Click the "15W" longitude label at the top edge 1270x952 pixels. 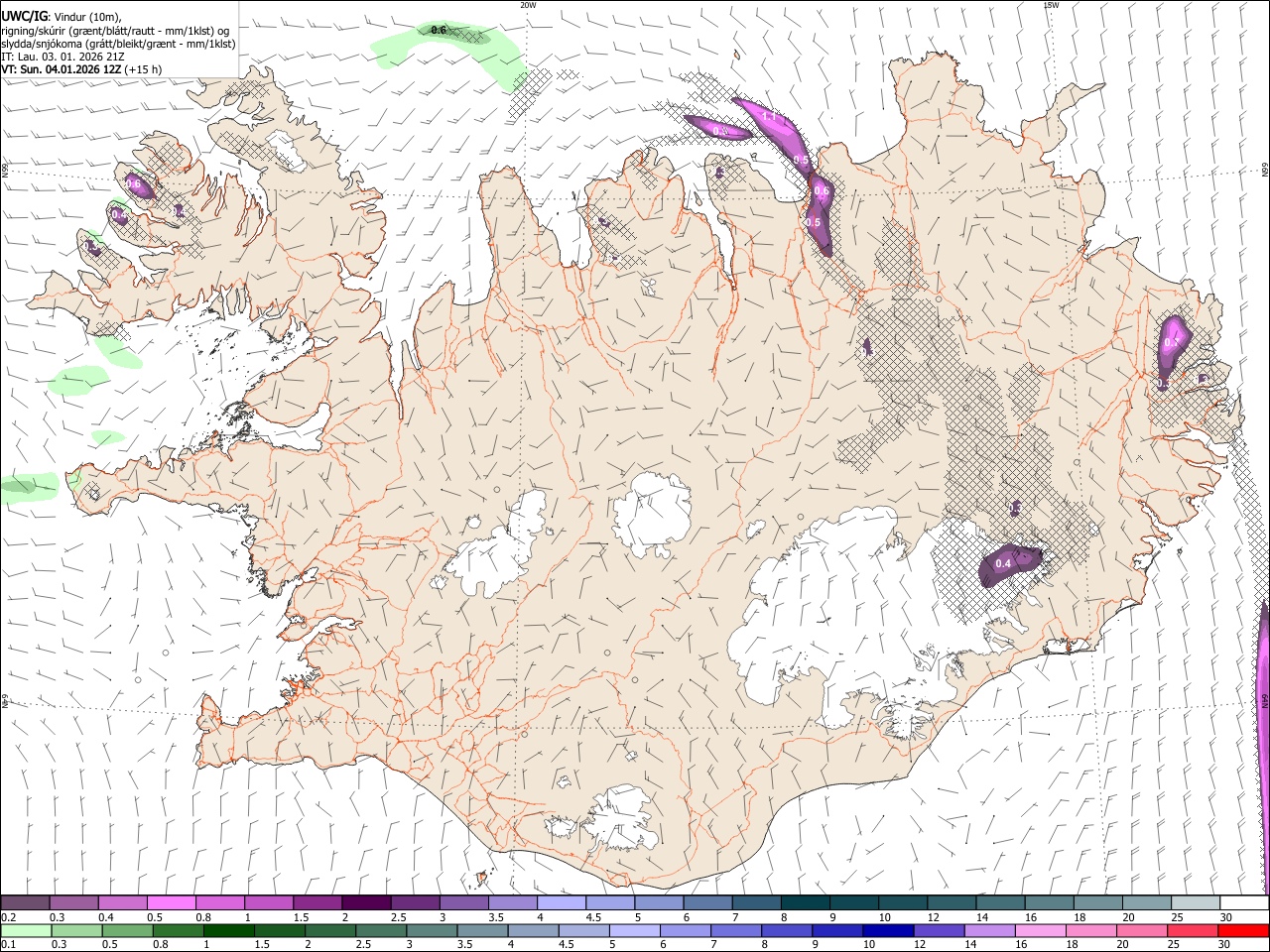click(1051, 5)
